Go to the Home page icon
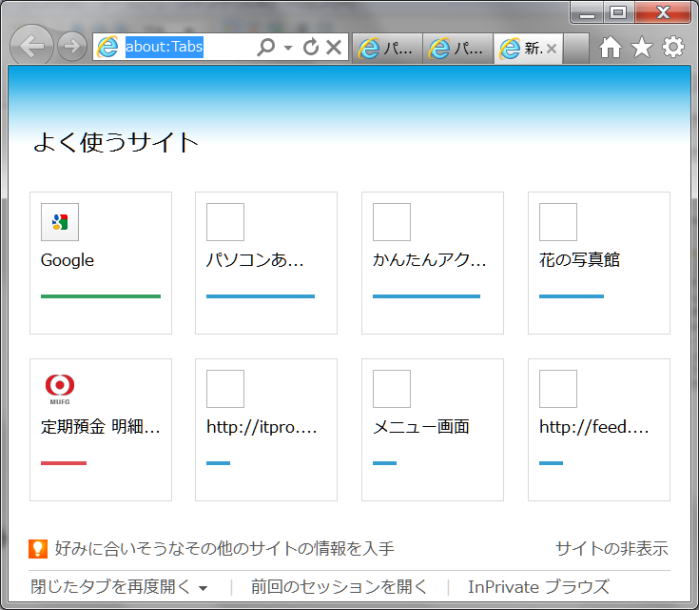Viewport: 699px width, 610px height. click(x=610, y=47)
